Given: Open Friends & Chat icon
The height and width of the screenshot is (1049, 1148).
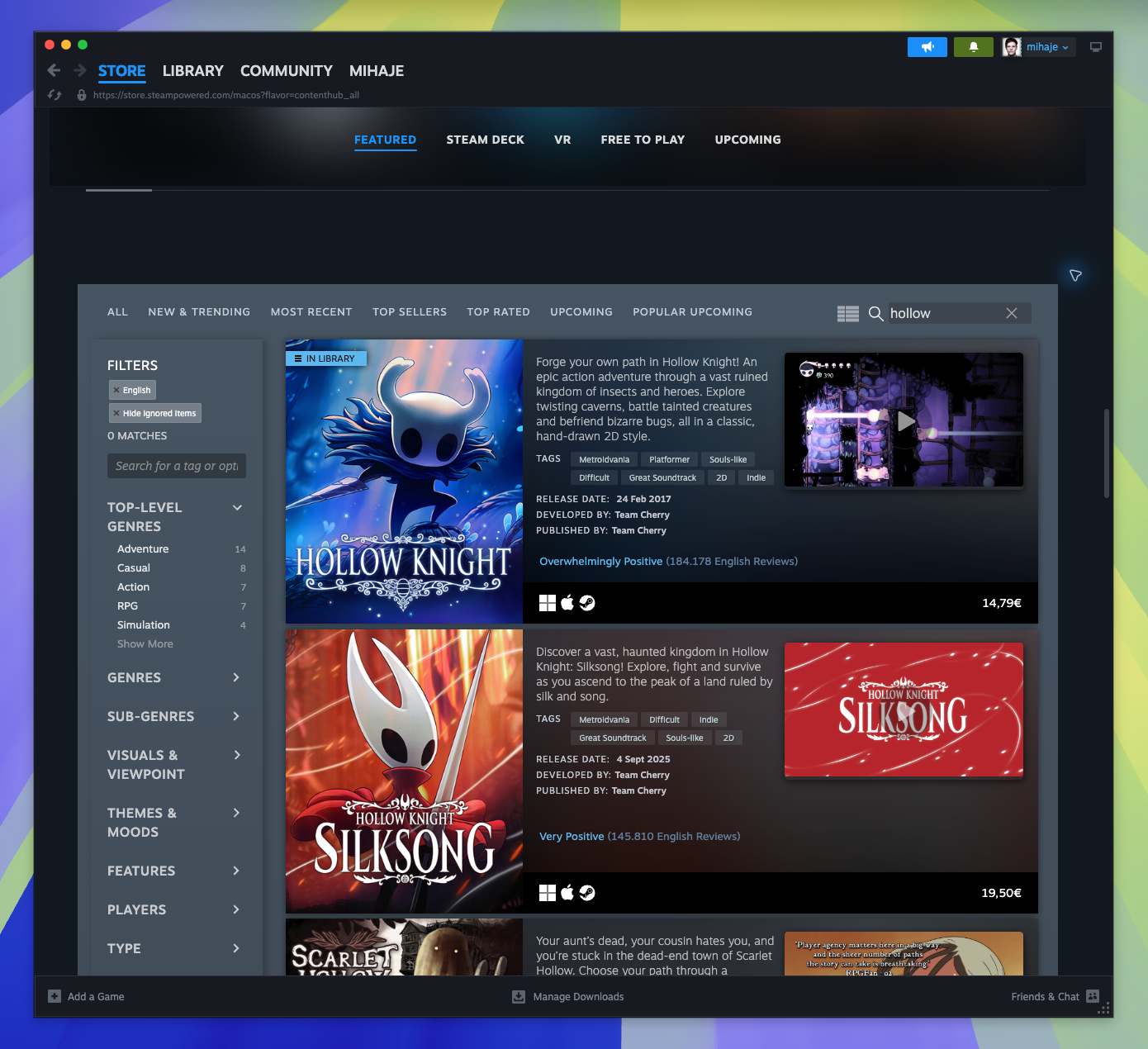Looking at the screenshot, I should point(1093,996).
